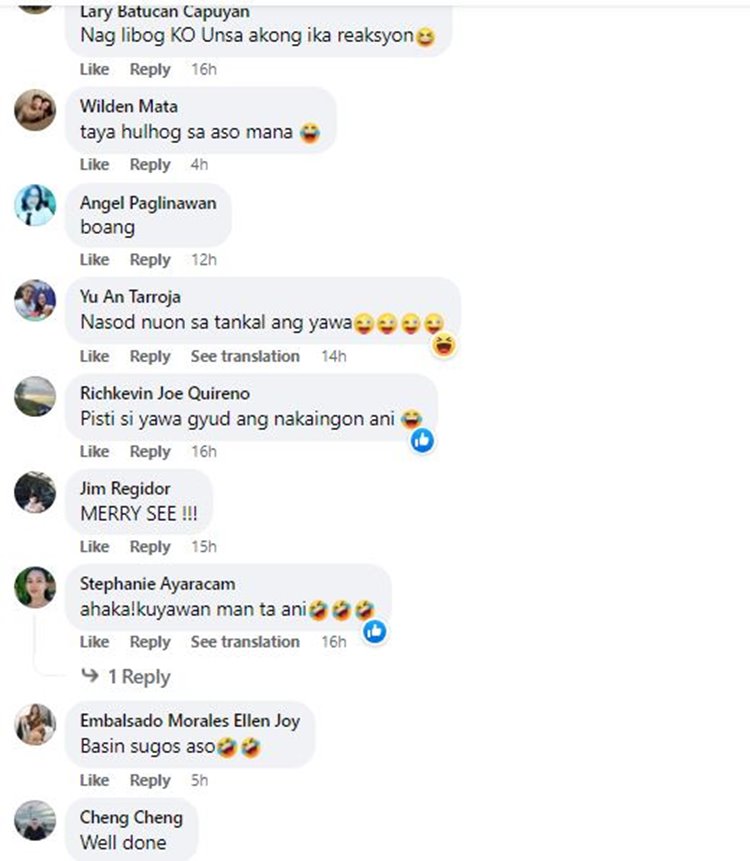The height and width of the screenshot is (861, 750).
Task: Like Jim Regidor's MERRY SEE comment
Action: pyautogui.click(x=94, y=546)
